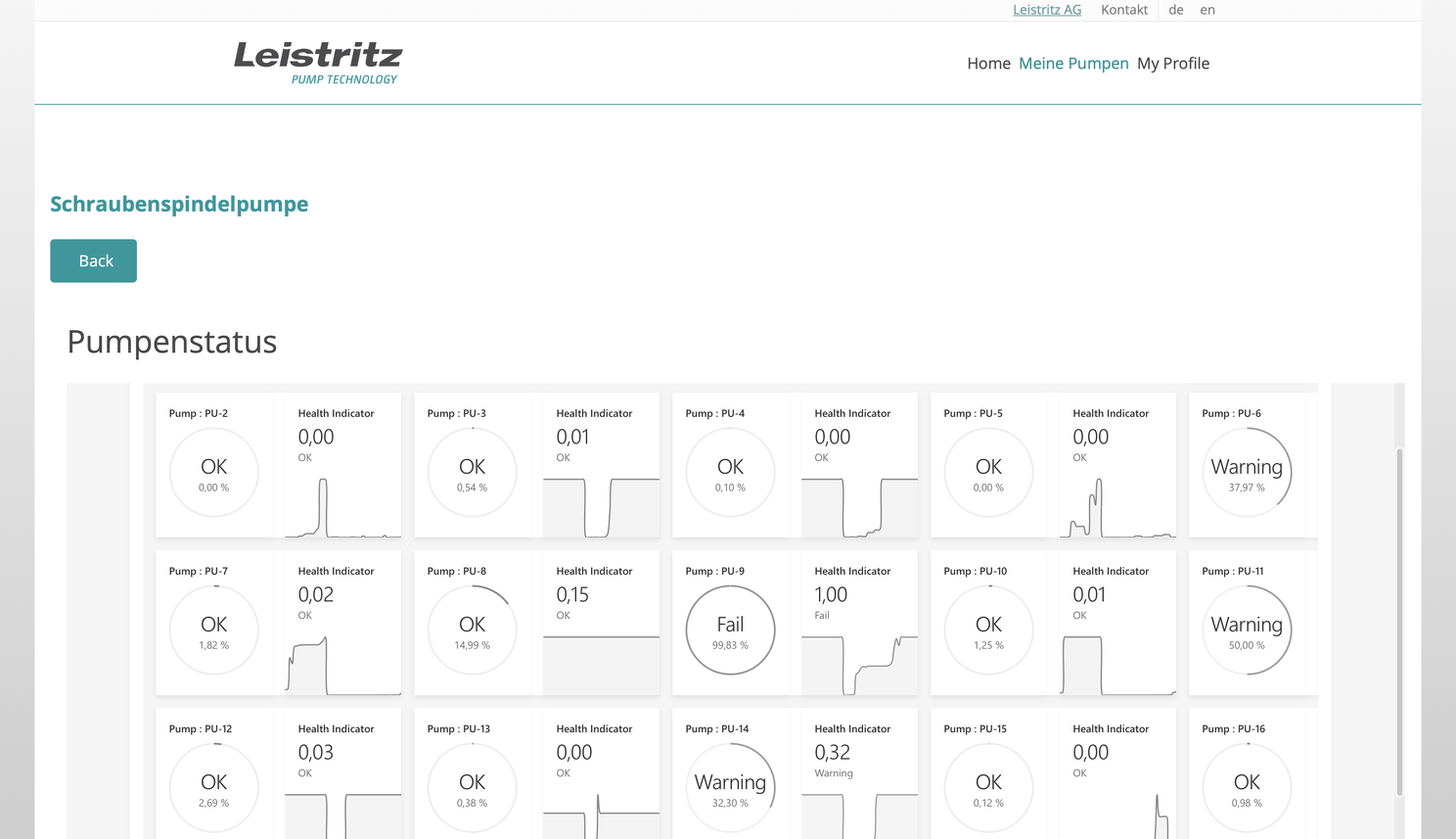The width and height of the screenshot is (1456, 839).
Task: Select the PU-9 Fail status gauge
Action: (731, 629)
